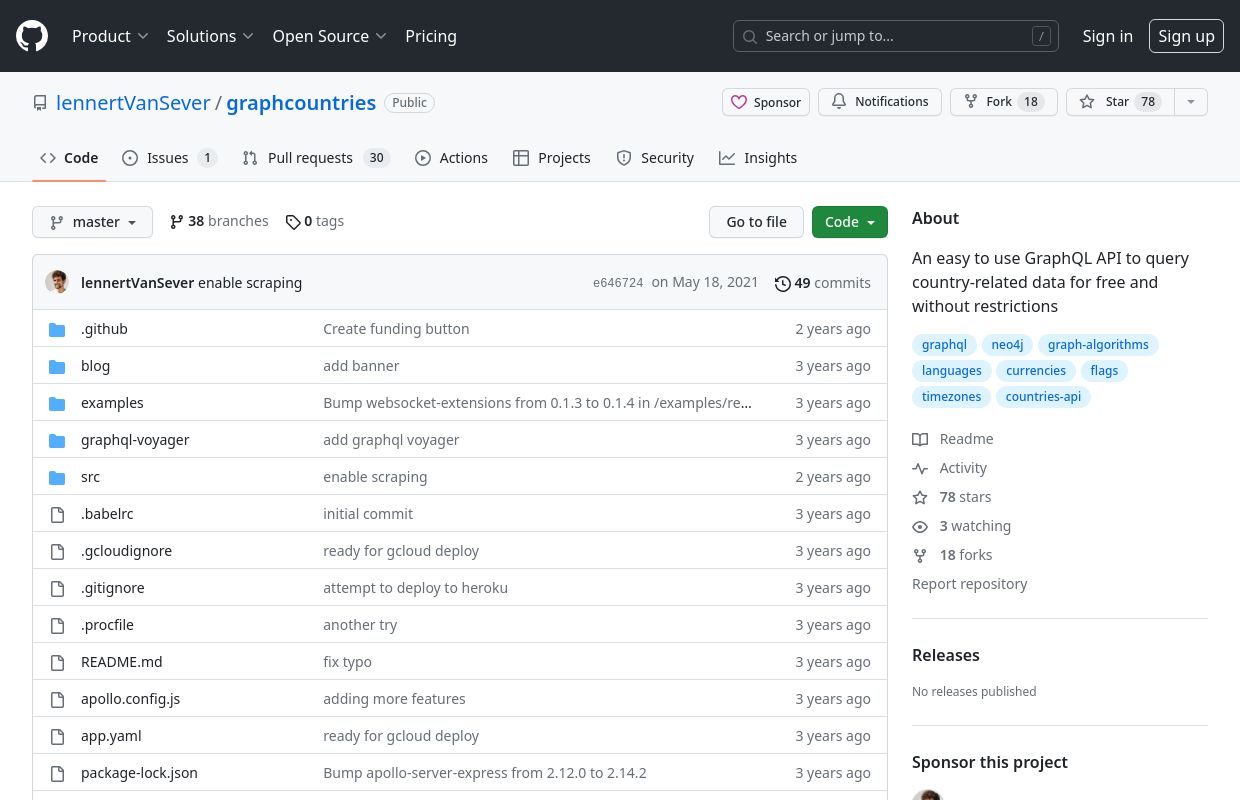Select the languages topic tag
Viewport: 1240px width, 800px height.
click(952, 371)
